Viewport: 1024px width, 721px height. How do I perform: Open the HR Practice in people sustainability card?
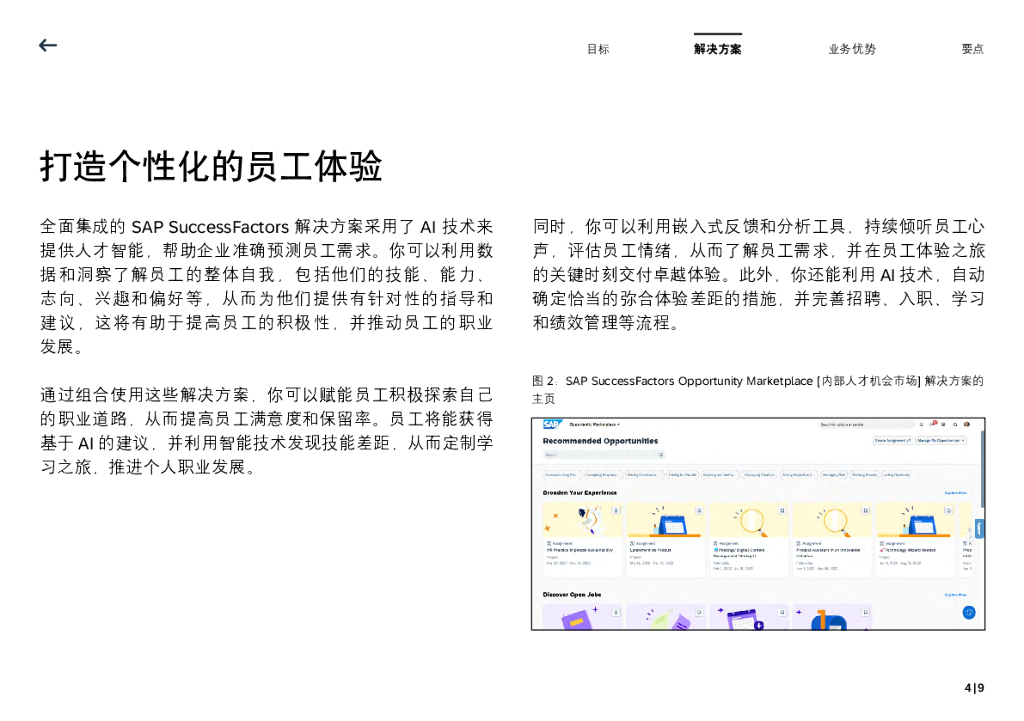tap(582, 539)
